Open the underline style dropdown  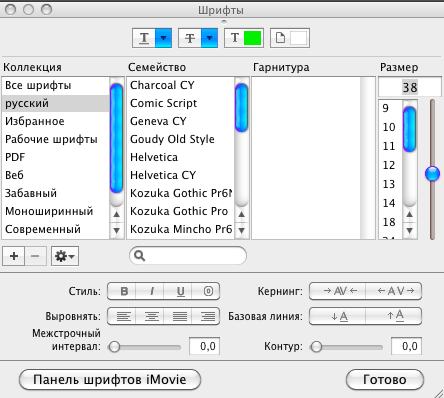pos(163,38)
